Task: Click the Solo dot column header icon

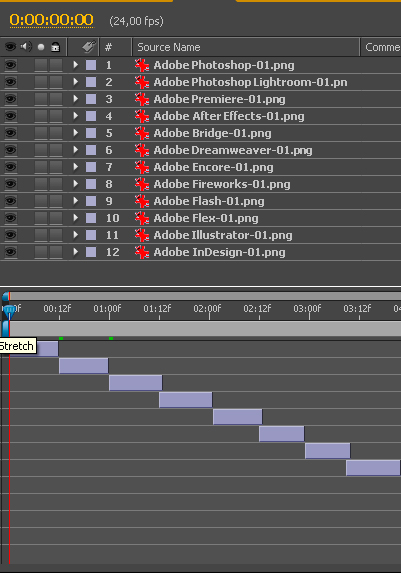Action: pyautogui.click(x=41, y=47)
